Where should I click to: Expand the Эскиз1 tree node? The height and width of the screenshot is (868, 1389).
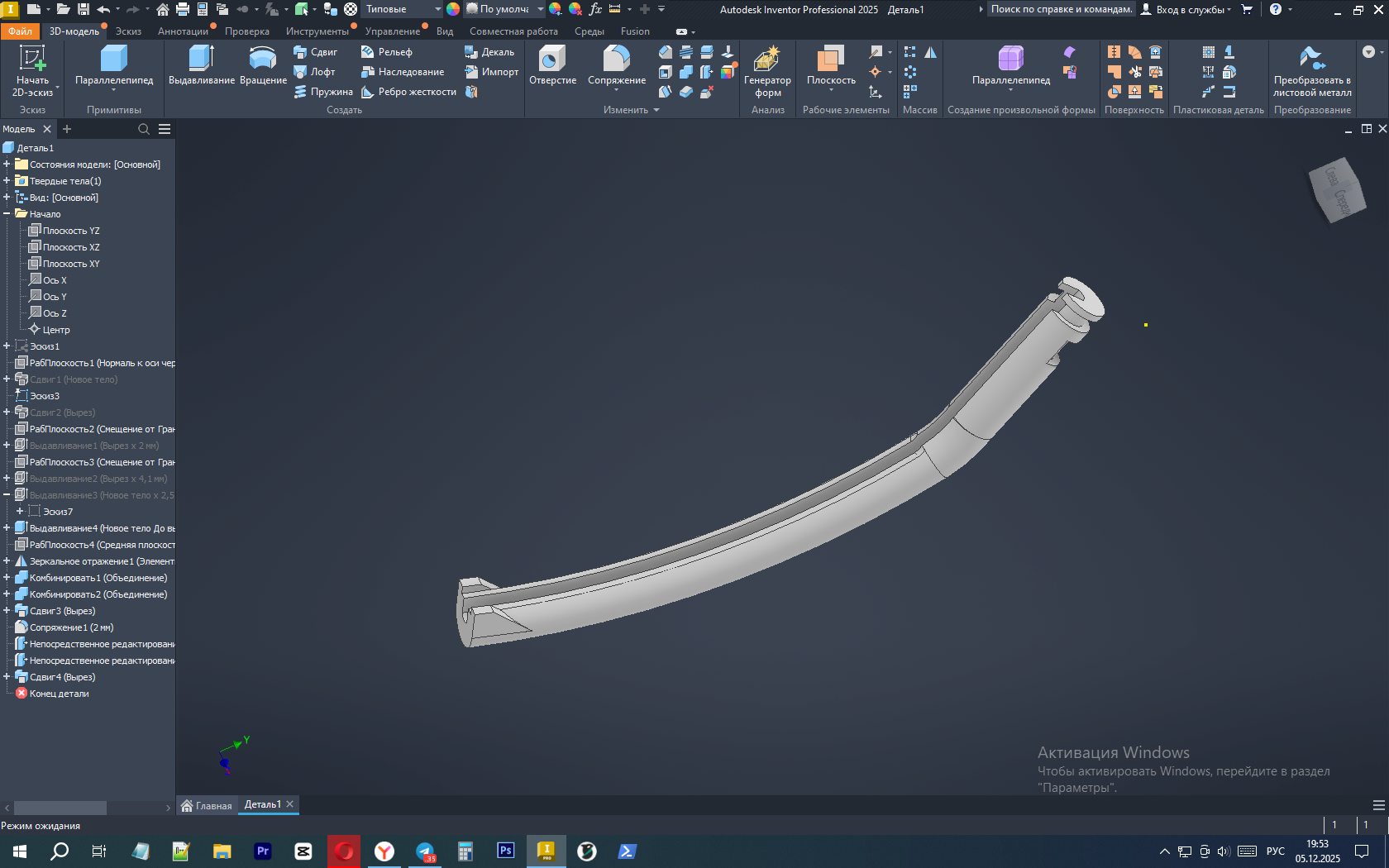[x=7, y=346]
